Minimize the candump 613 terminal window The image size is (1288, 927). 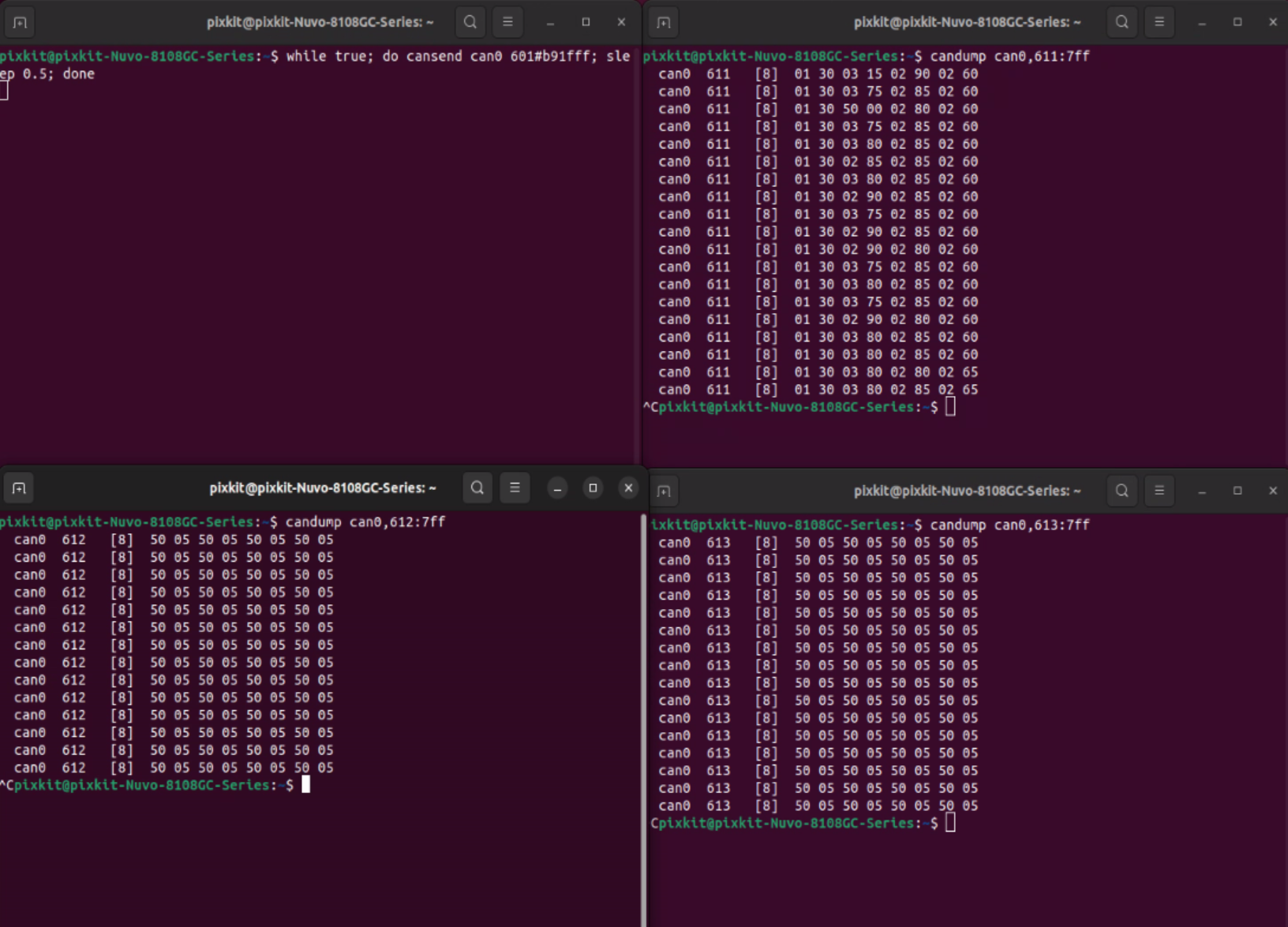tap(1202, 491)
